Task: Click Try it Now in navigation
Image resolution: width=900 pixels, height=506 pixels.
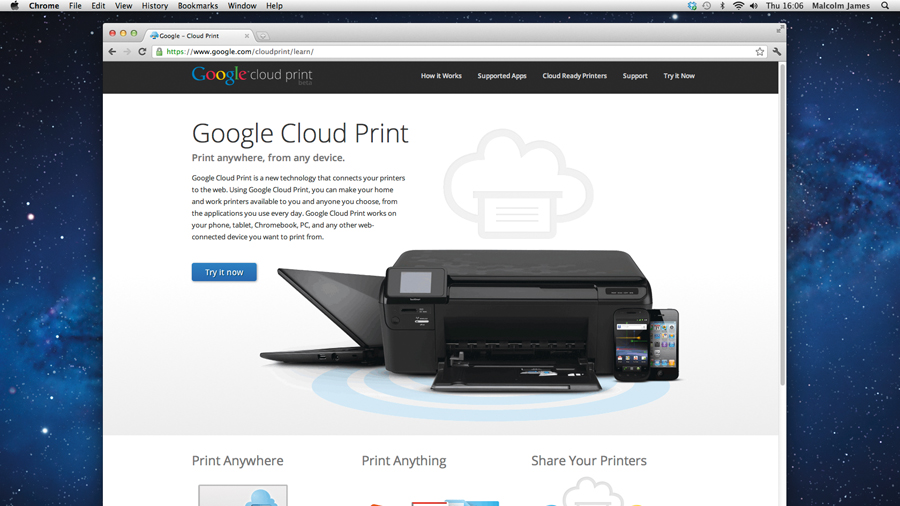Action: [679, 76]
